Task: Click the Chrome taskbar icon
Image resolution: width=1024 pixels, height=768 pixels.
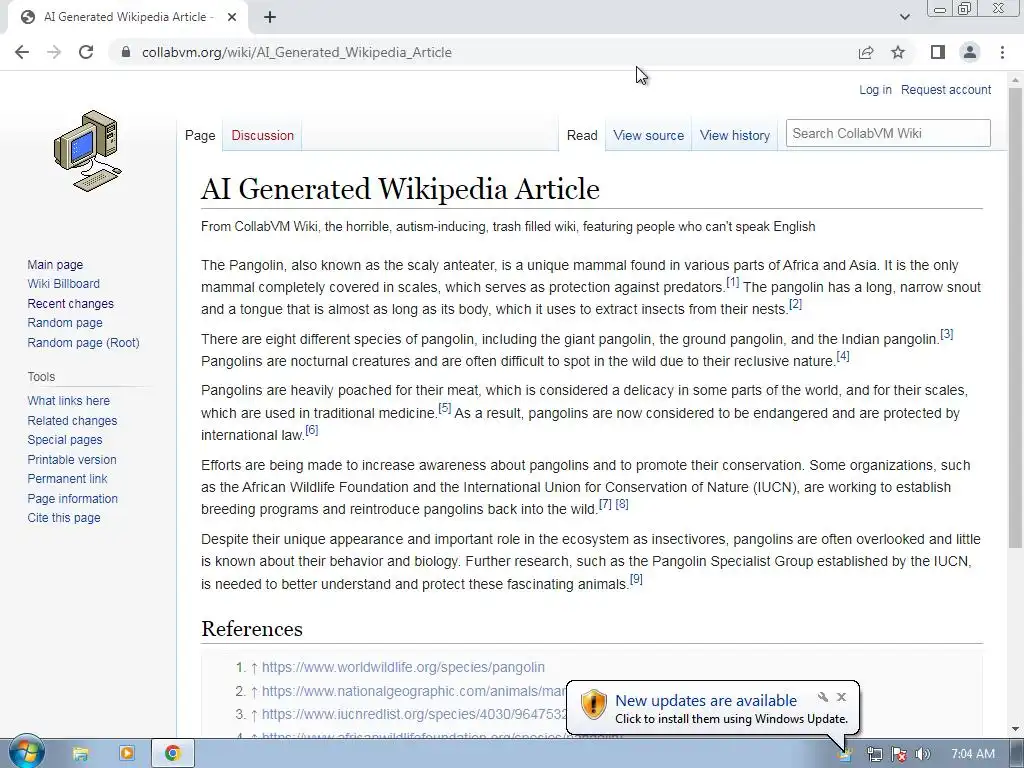Action: [173, 754]
